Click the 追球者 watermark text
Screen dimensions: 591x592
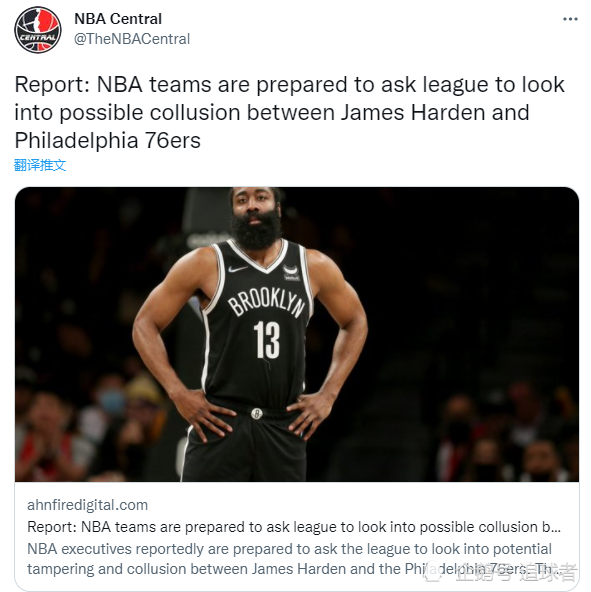(548, 572)
